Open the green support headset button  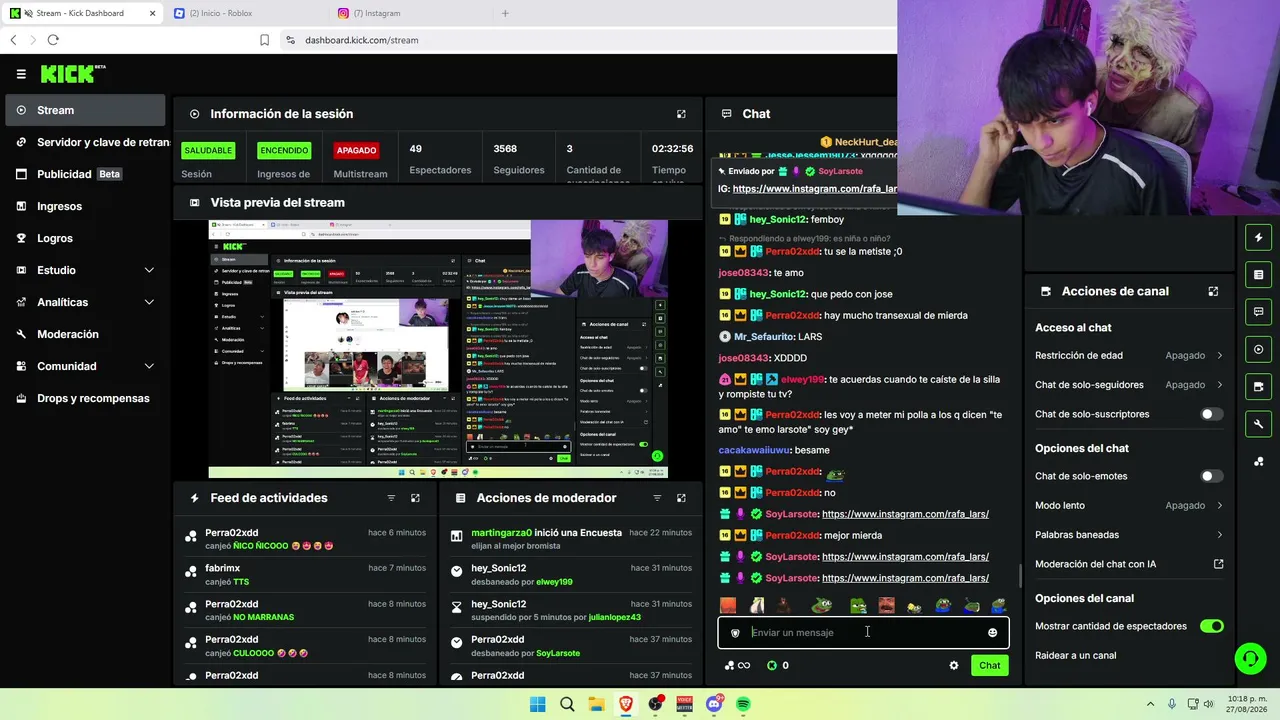click(x=1250, y=658)
